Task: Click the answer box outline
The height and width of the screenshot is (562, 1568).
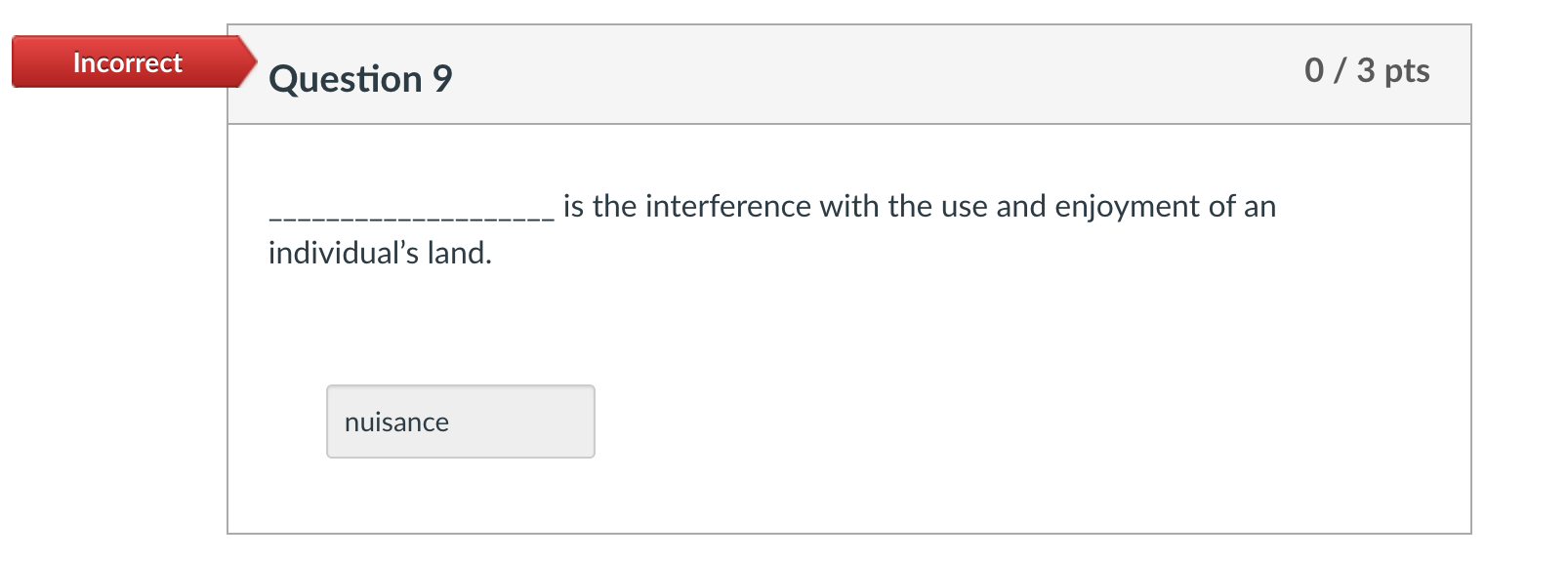Action: pos(461,388)
